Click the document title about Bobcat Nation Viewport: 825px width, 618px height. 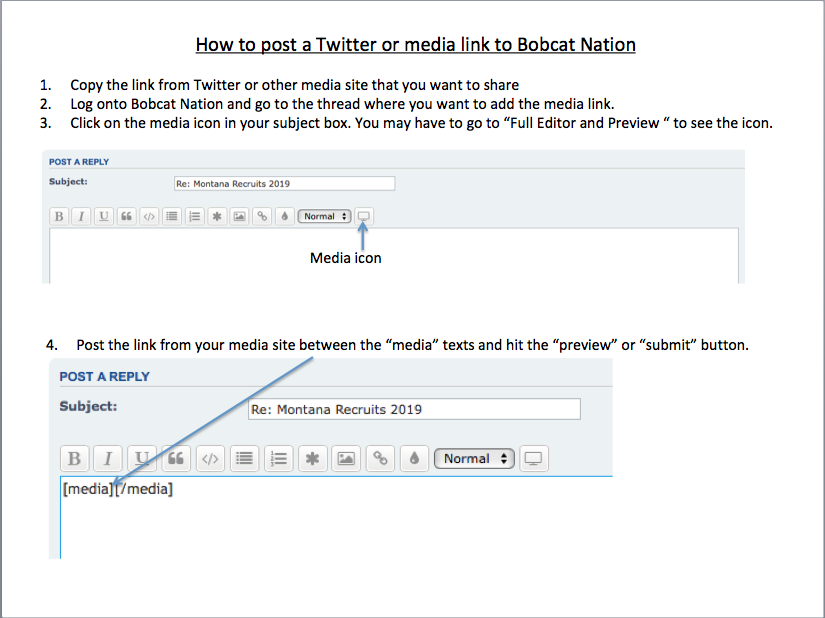tap(416, 45)
